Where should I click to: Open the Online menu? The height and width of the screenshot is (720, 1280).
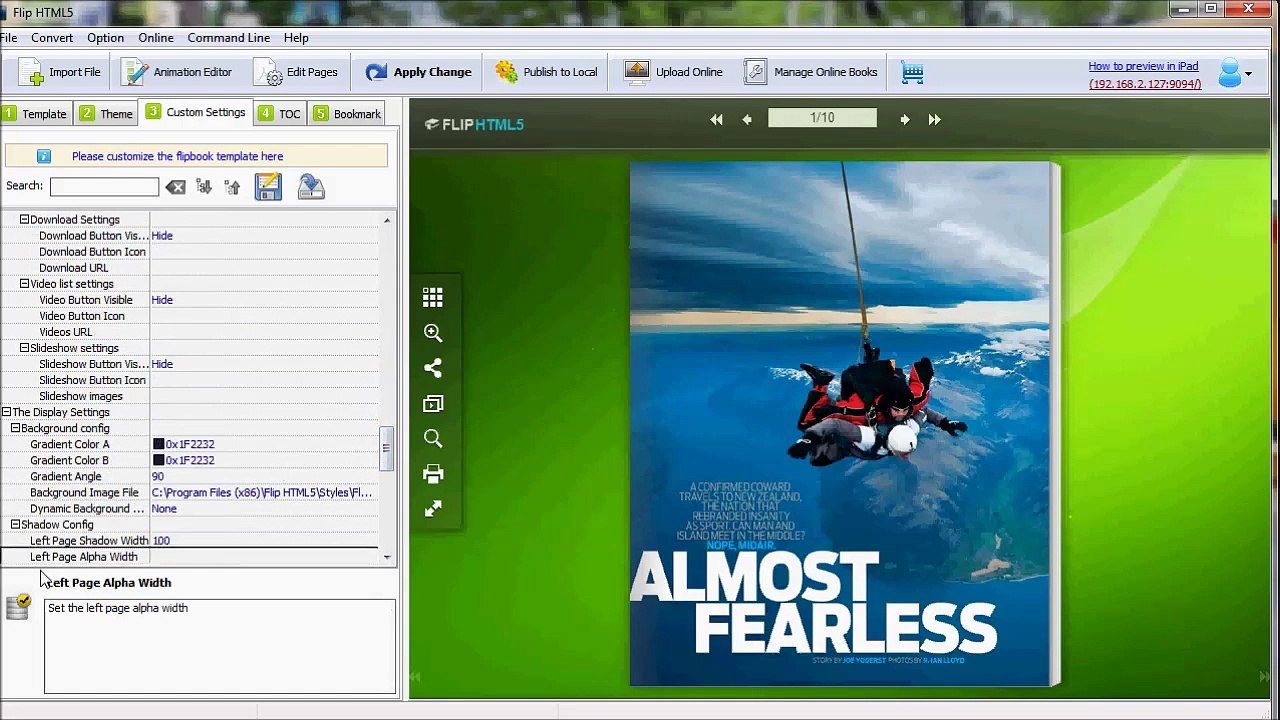156,38
